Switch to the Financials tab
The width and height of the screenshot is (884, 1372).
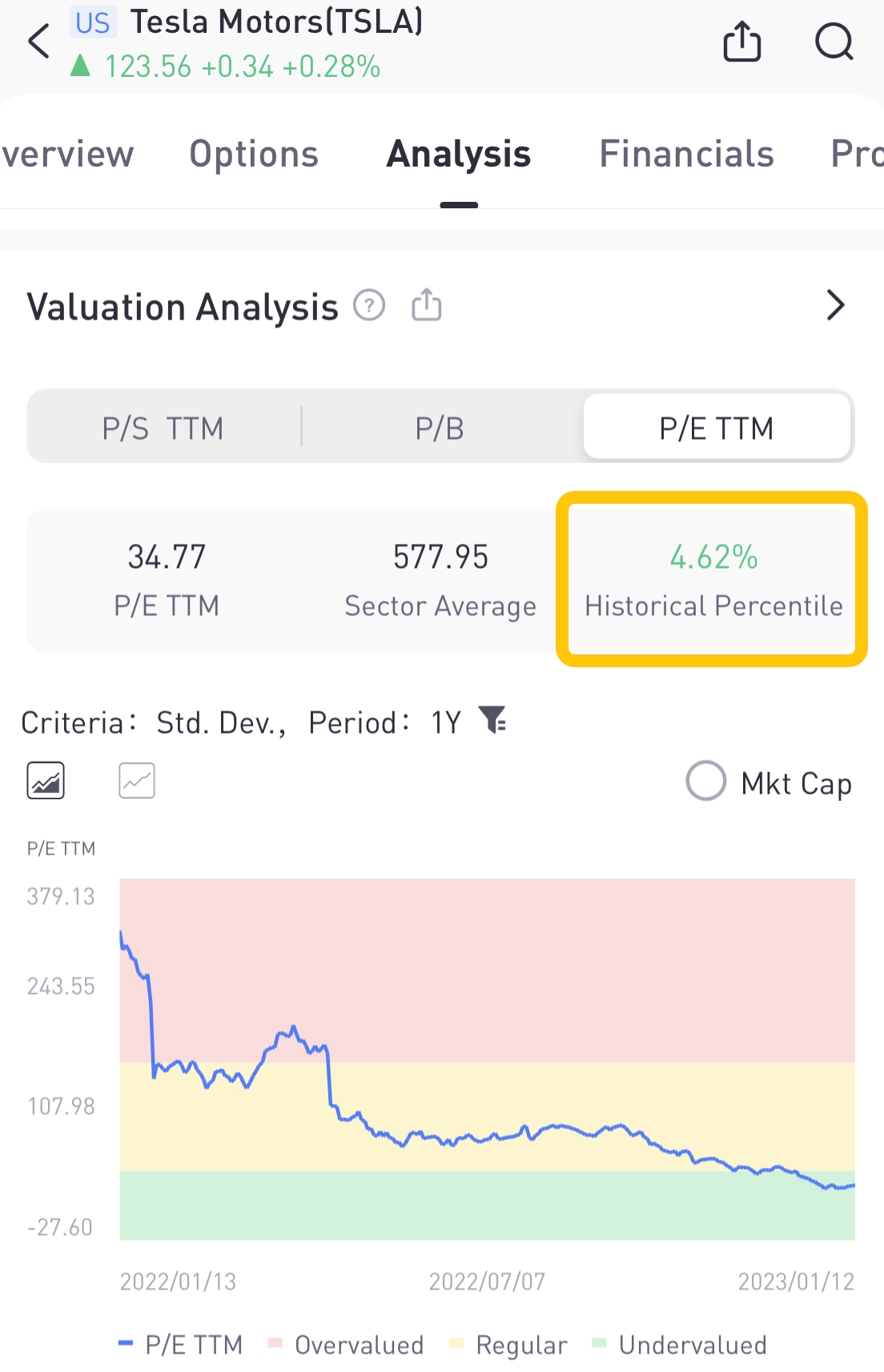686,154
